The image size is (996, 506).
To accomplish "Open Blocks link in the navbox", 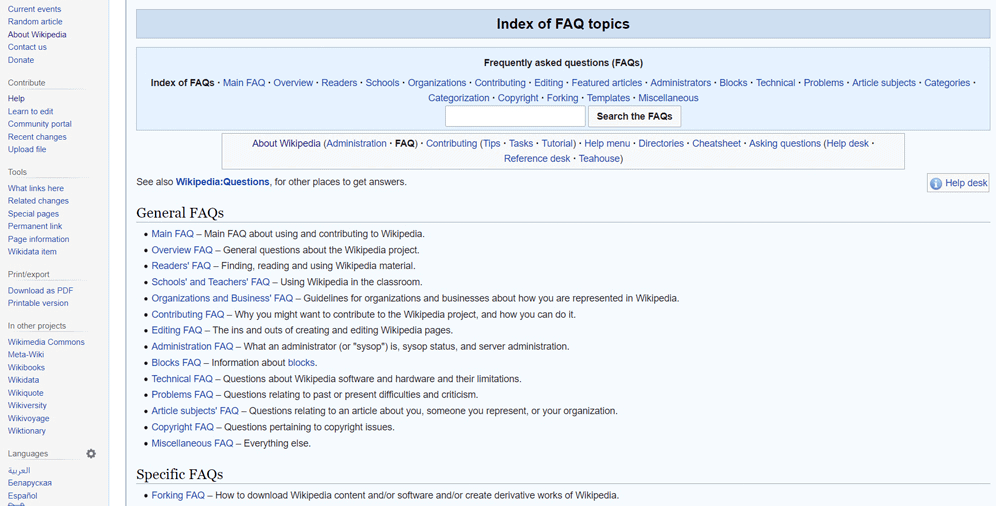I will coord(733,83).
